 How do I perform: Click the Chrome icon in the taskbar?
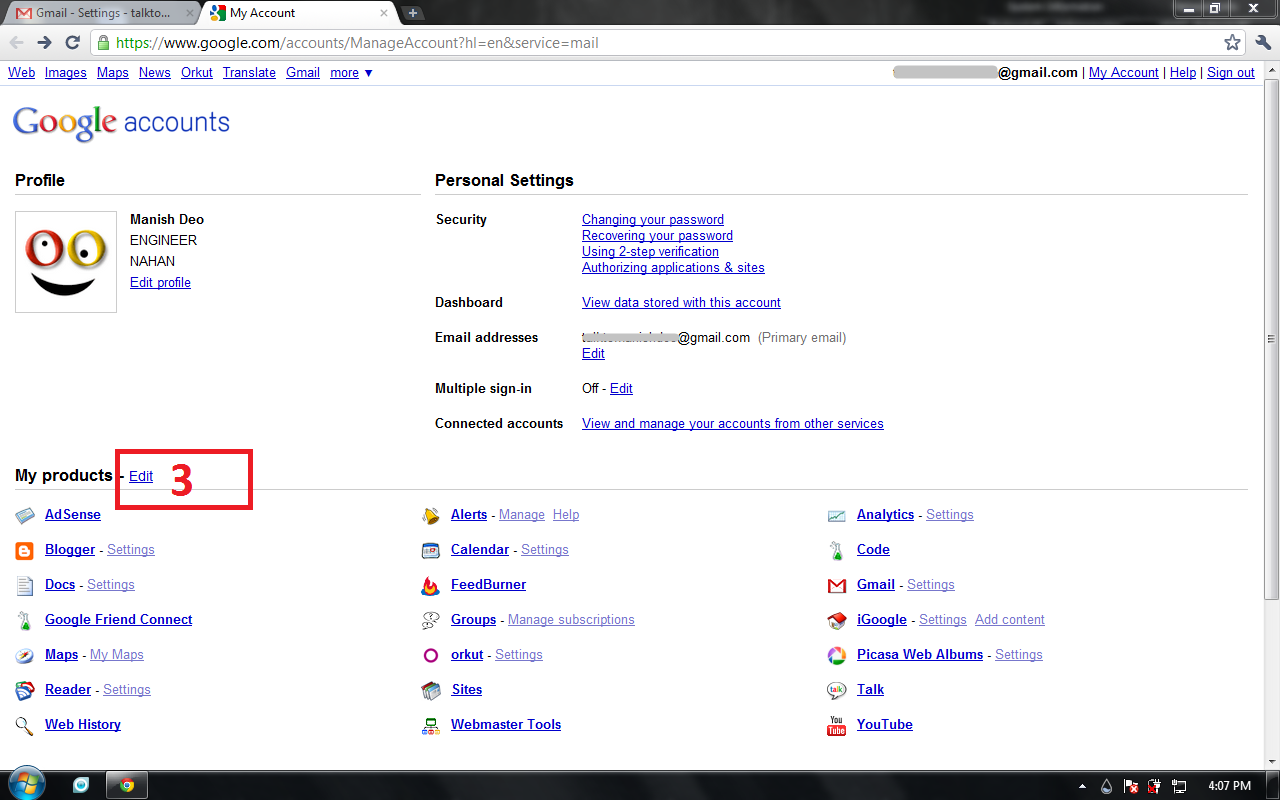coord(127,785)
